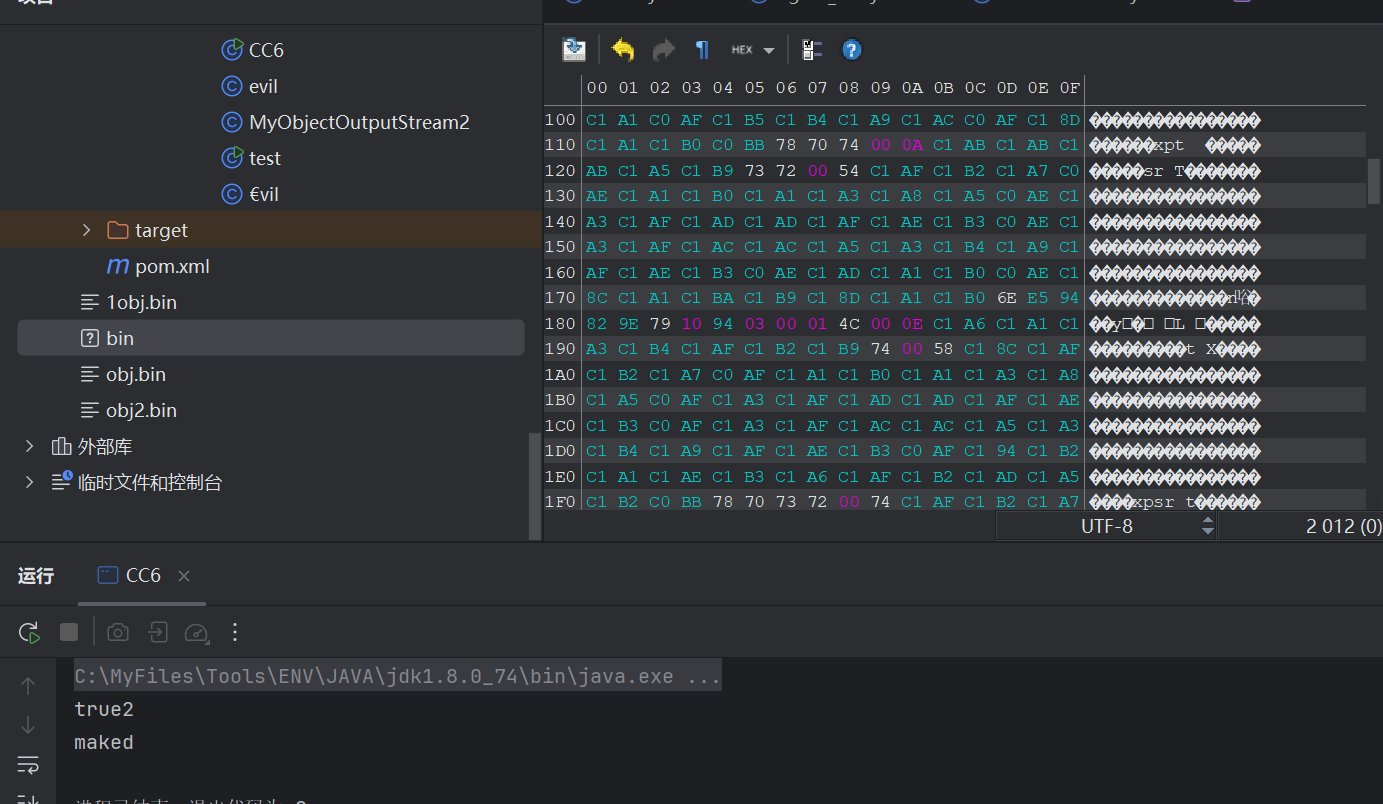1383x804 pixels.
Task: Select the bin file in project tree
Action: 271,338
